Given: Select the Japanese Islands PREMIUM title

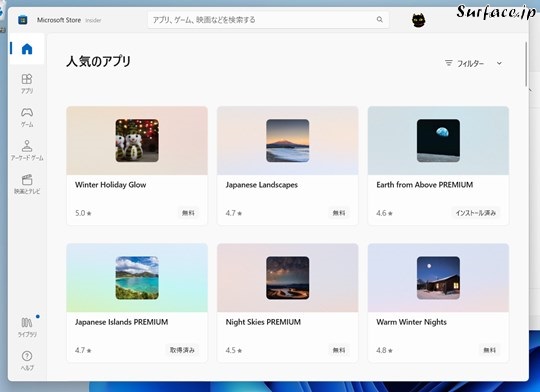Looking at the screenshot, I should point(122,322).
